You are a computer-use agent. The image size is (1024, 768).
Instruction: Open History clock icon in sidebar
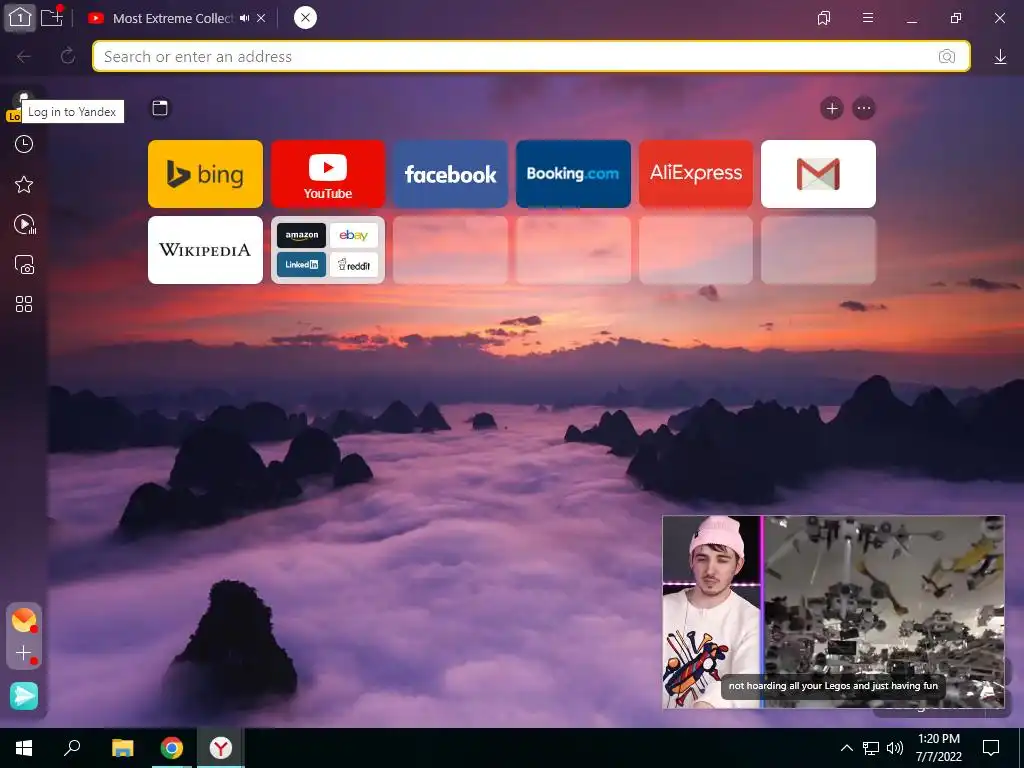[x=24, y=144]
